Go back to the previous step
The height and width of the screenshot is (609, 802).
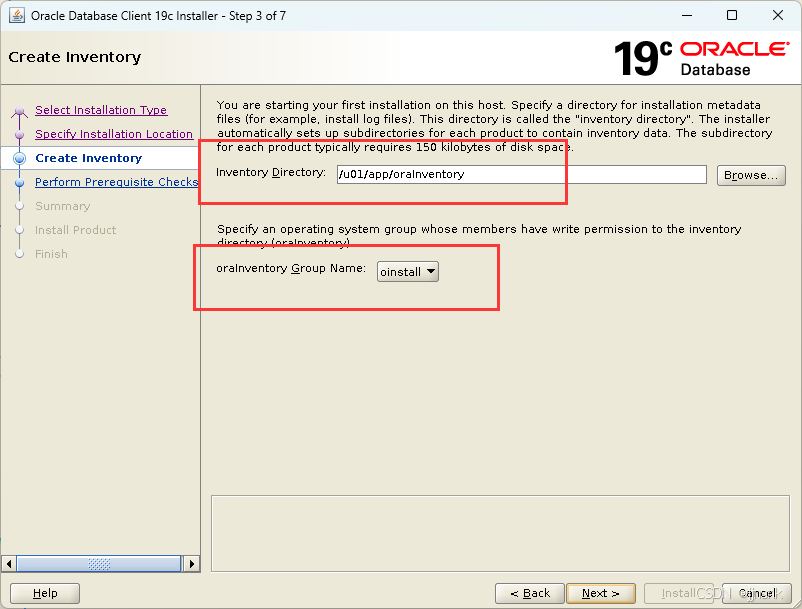click(529, 593)
